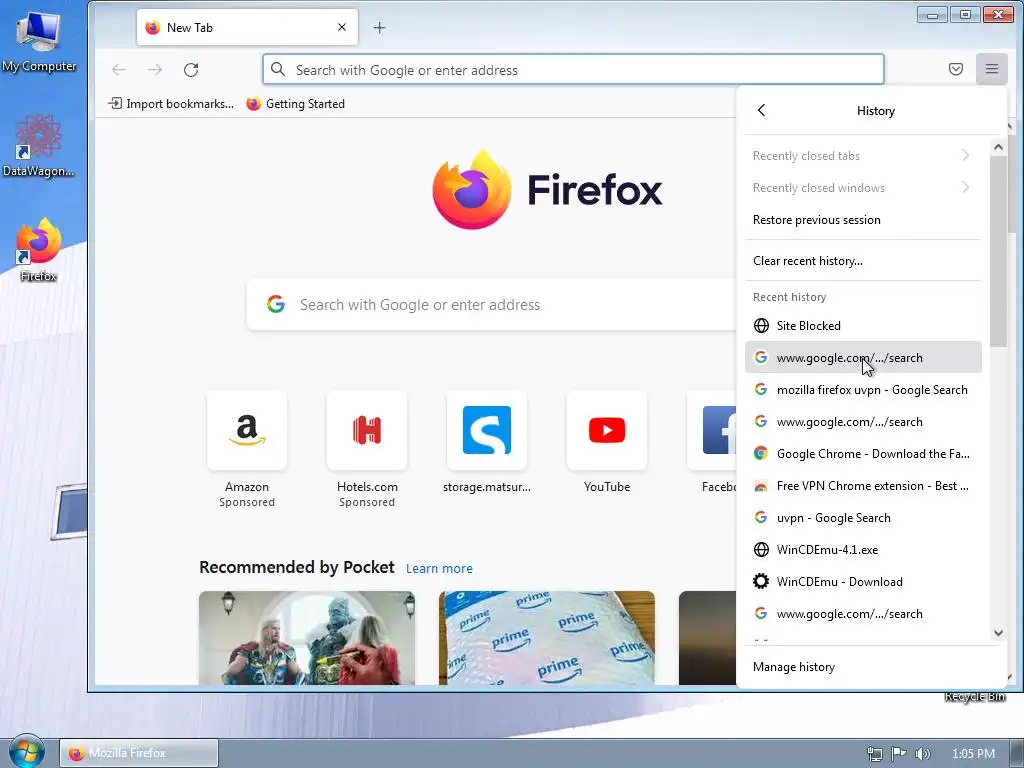Maximize the Firefox window
The image size is (1024, 768).
[x=965, y=14]
